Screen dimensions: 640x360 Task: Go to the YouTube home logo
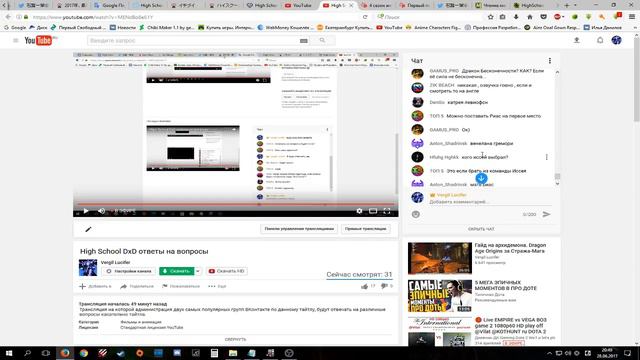39,40
